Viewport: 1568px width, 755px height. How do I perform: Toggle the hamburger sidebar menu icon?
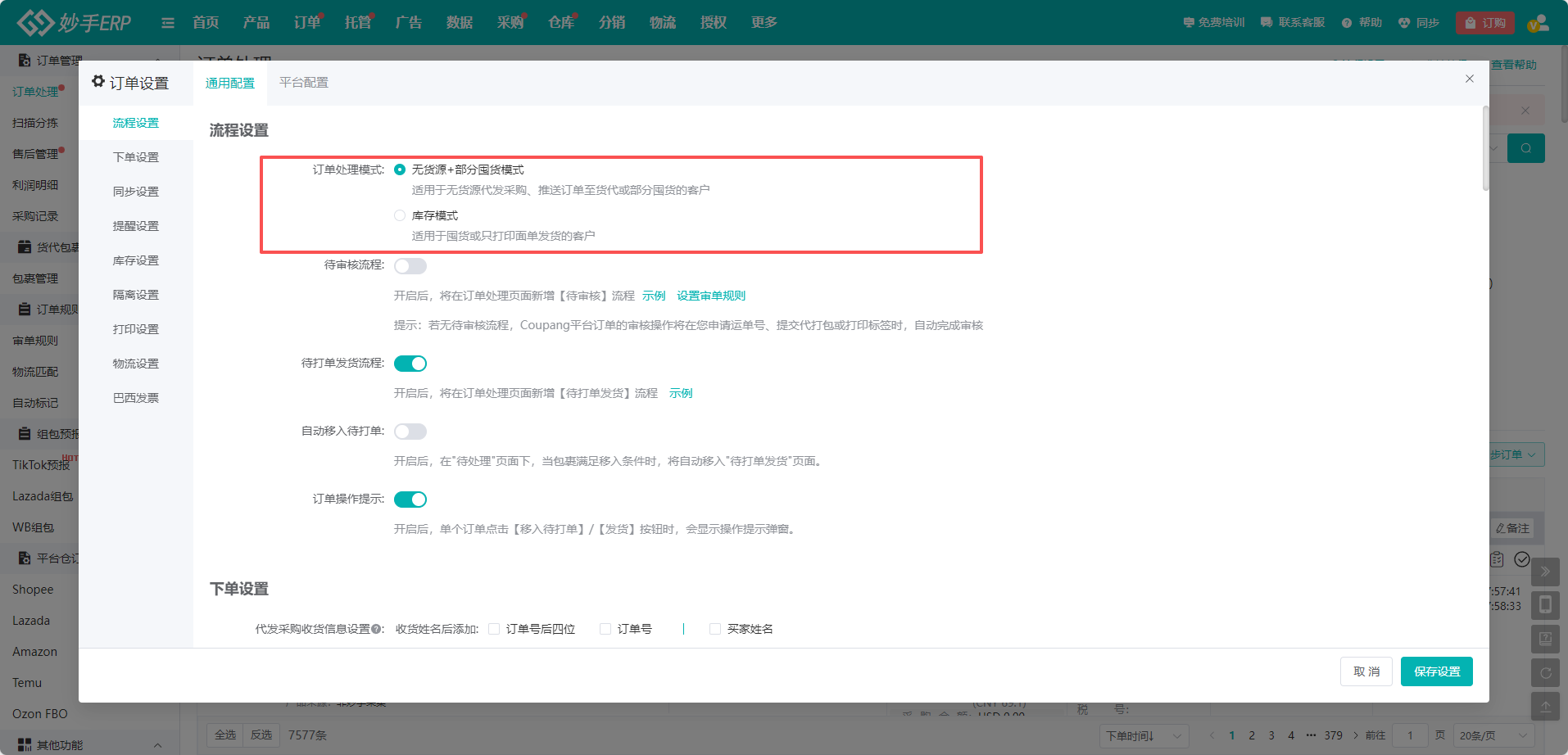point(168,23)
